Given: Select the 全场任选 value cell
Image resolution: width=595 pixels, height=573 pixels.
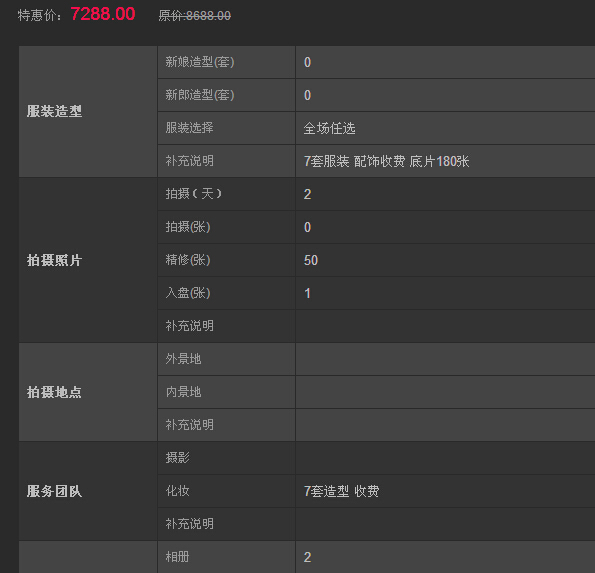Looking at the screenshot, I should pos(445,128).
